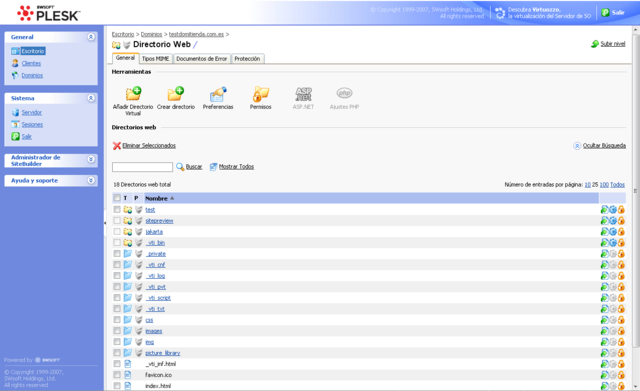Open the Protección tab
Image resolution: width=640 pixels, height=391 pixels.
(247, 59)
